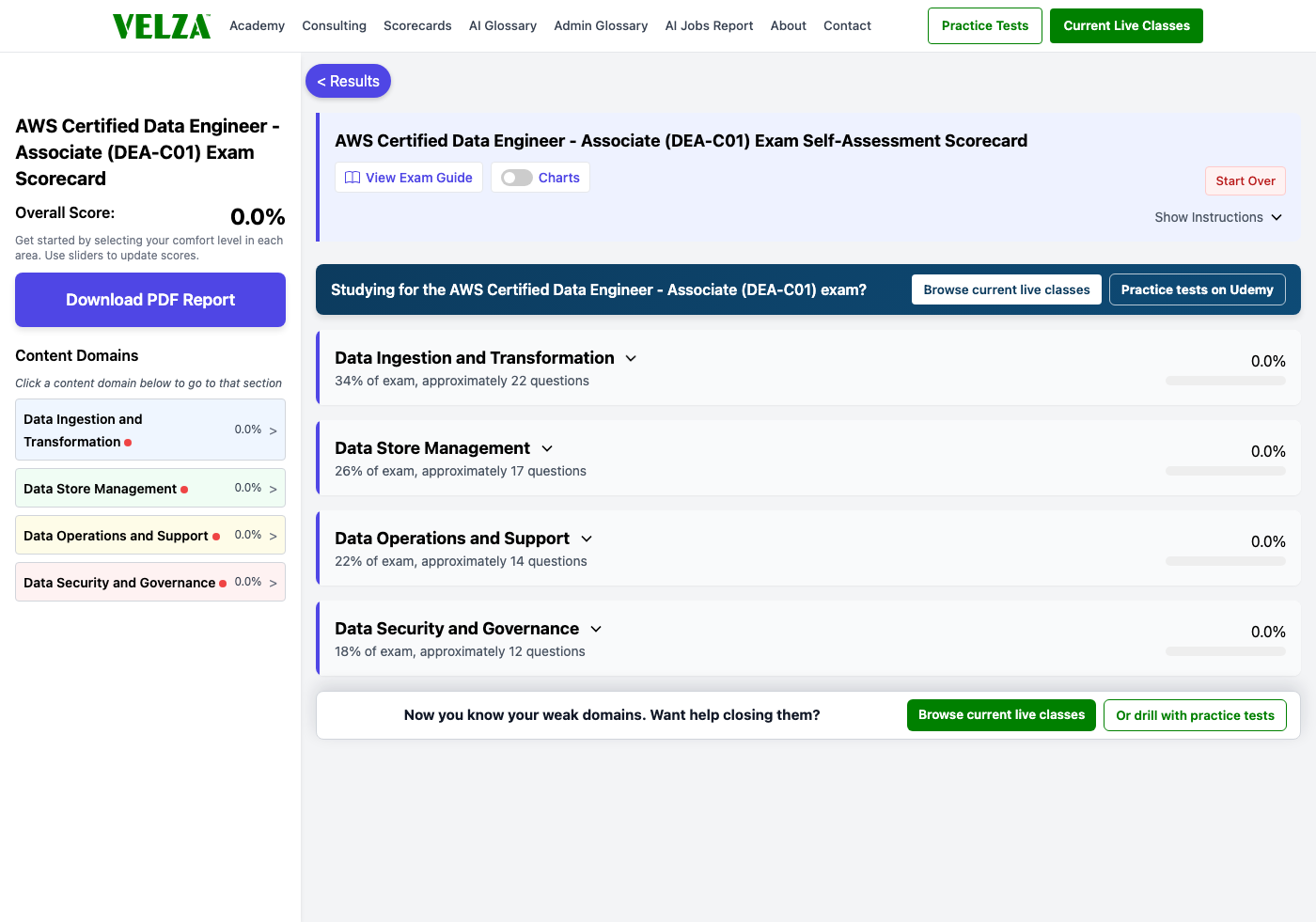Screen dimensions: 1316x922
Task: Open the About page
Action: click(x=789, y=25)
